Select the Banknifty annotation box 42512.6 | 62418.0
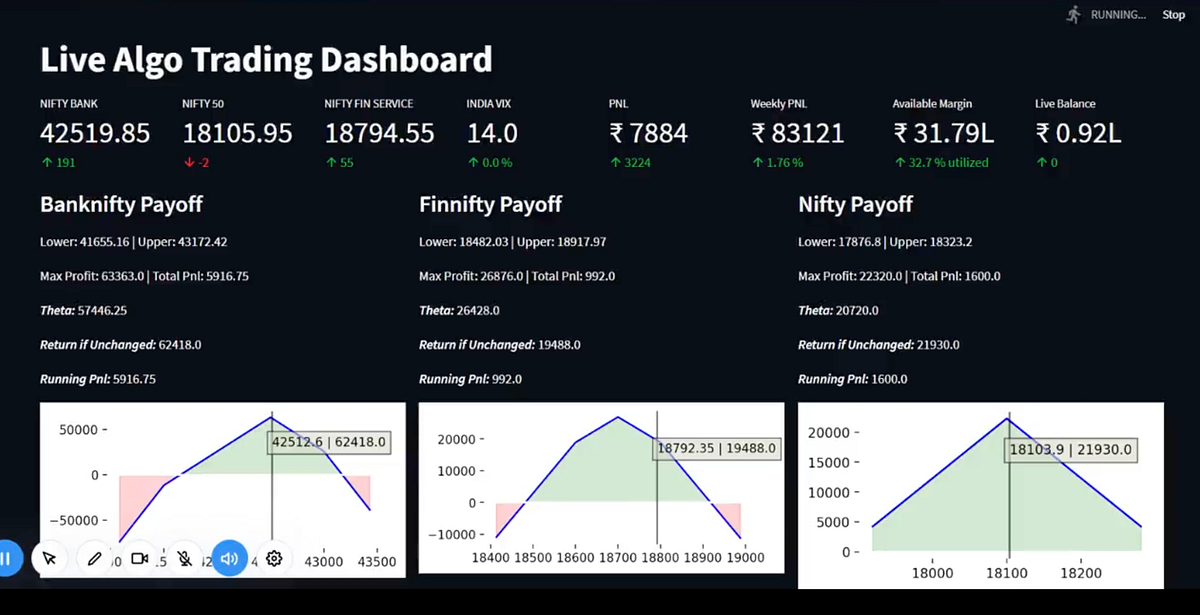 [x=329, y=441]
